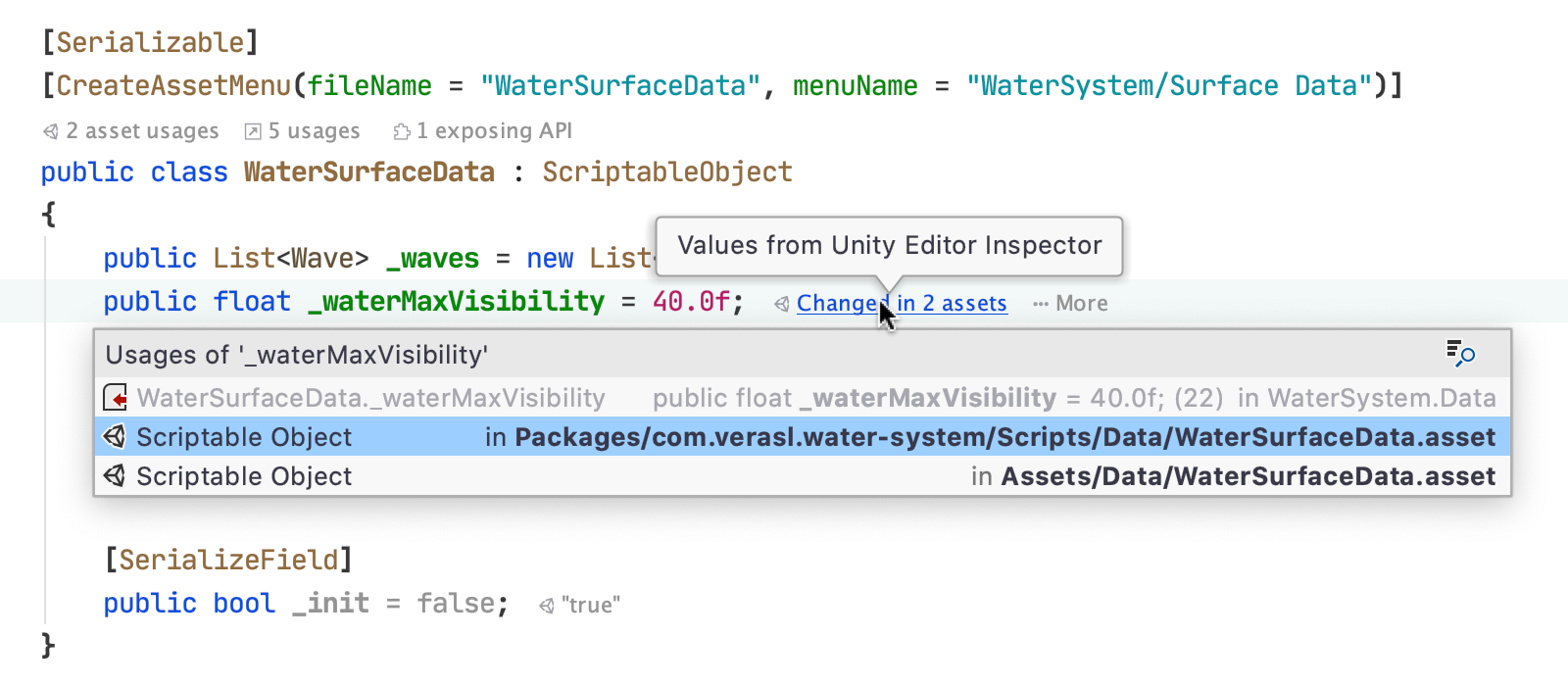Image resolution: width=1568 pixels, height=686 pixels.
Task: Click the Unity icon beside the "true" hint
Action: (547, 606)
